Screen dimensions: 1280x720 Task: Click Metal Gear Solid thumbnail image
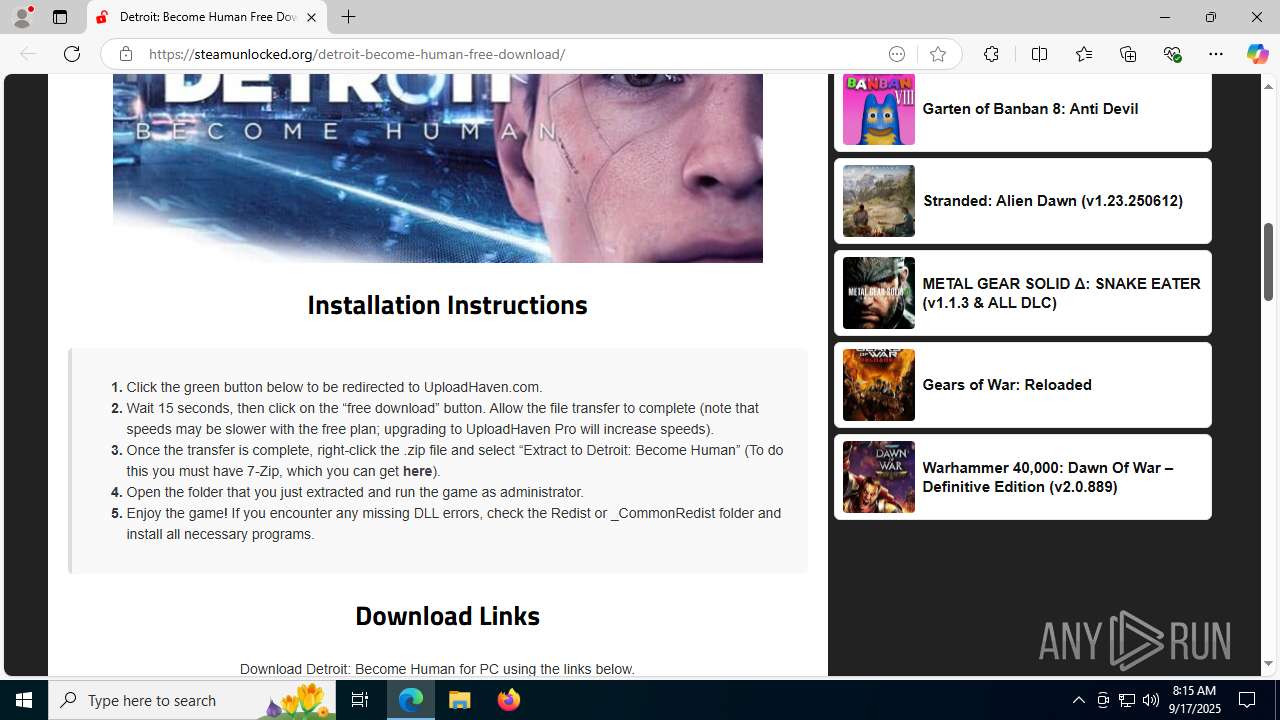coord(878,293)
